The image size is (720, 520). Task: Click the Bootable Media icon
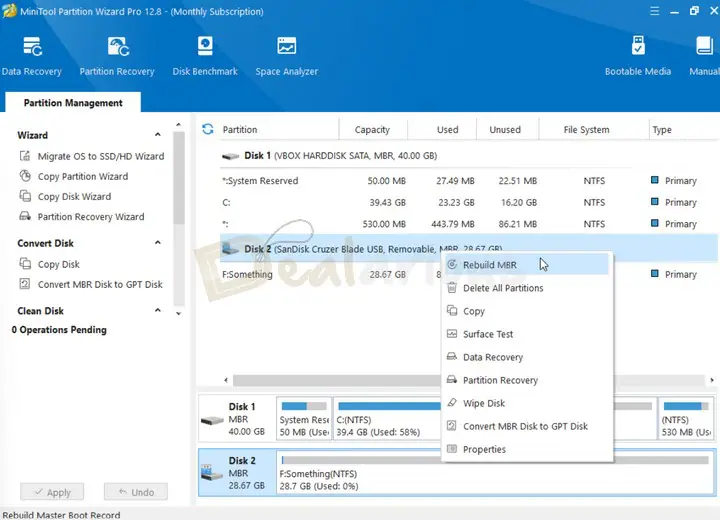[x=637, y=48]
